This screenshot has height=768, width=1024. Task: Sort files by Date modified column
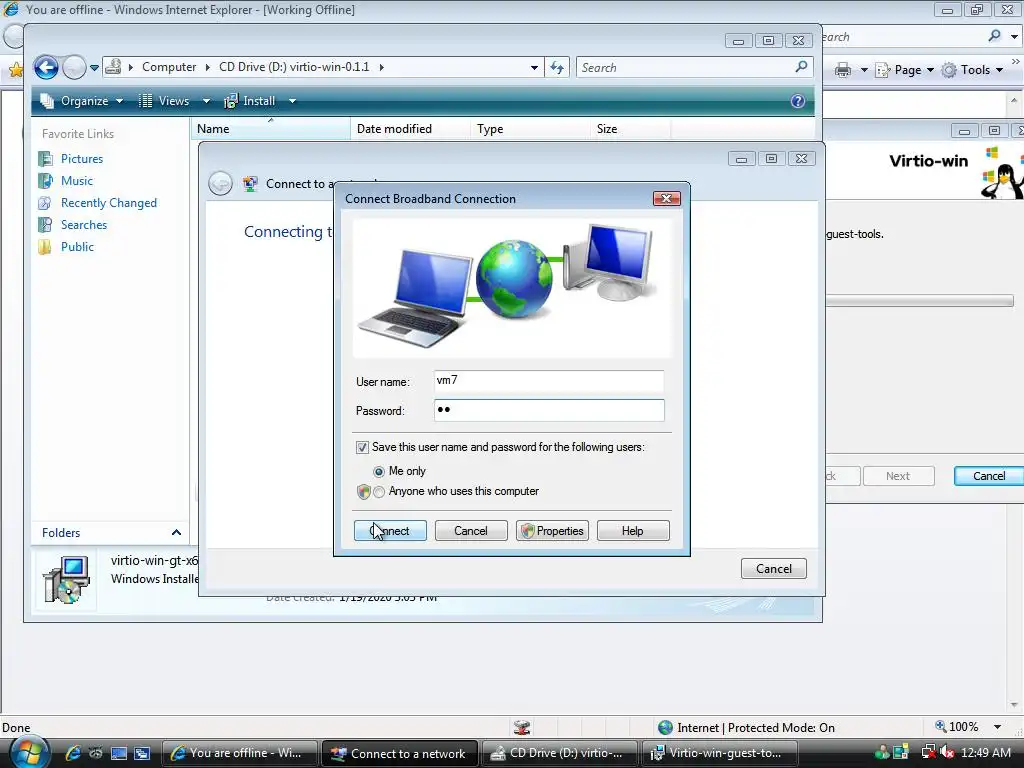[x=410, y=129]
